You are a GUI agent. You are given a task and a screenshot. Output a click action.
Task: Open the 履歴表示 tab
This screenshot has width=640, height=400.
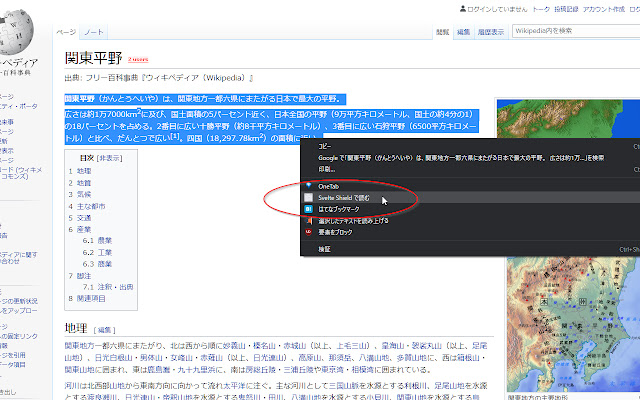[491, 32]
